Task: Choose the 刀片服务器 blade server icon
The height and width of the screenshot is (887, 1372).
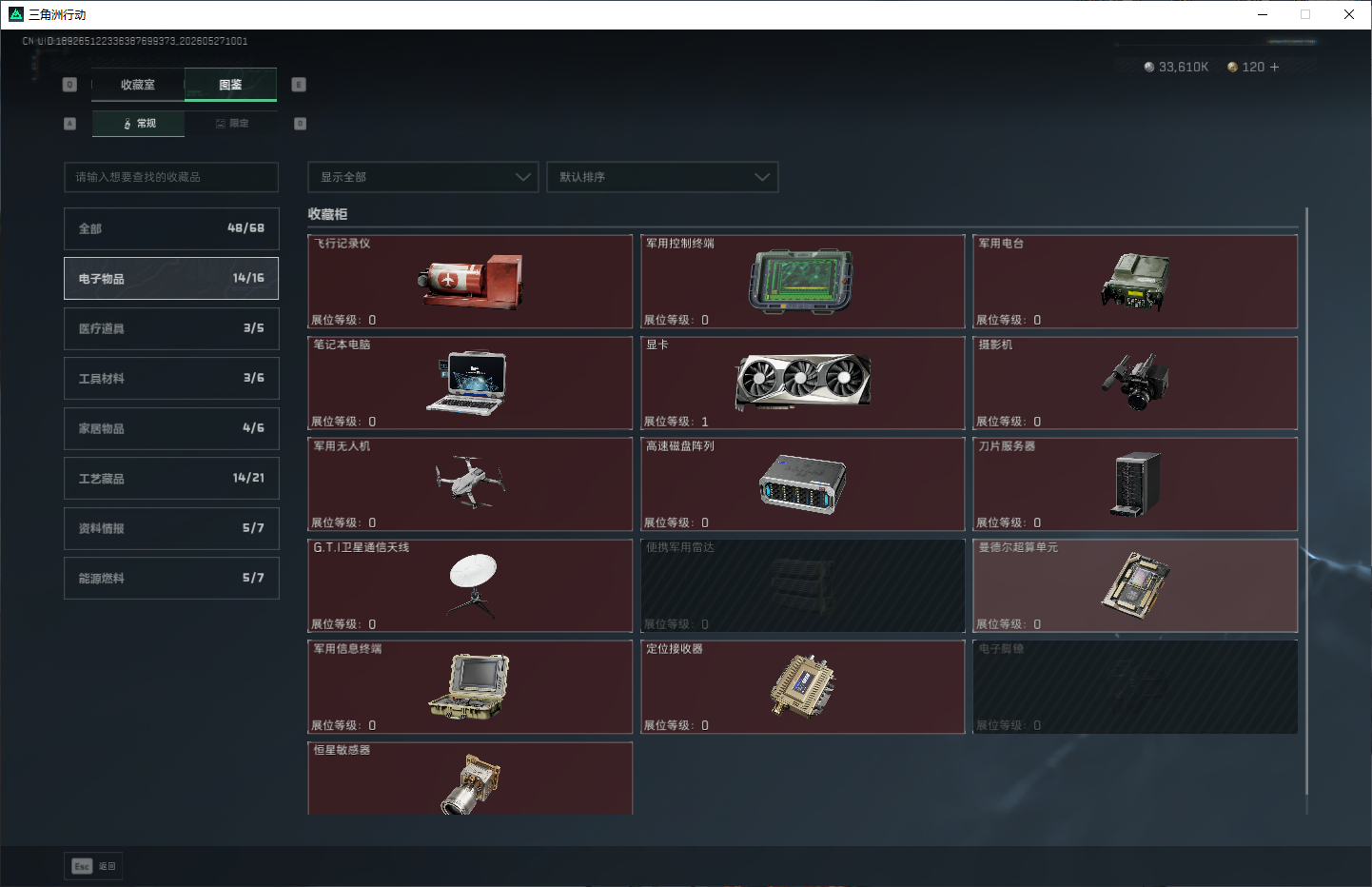Action: (1136, 483)
